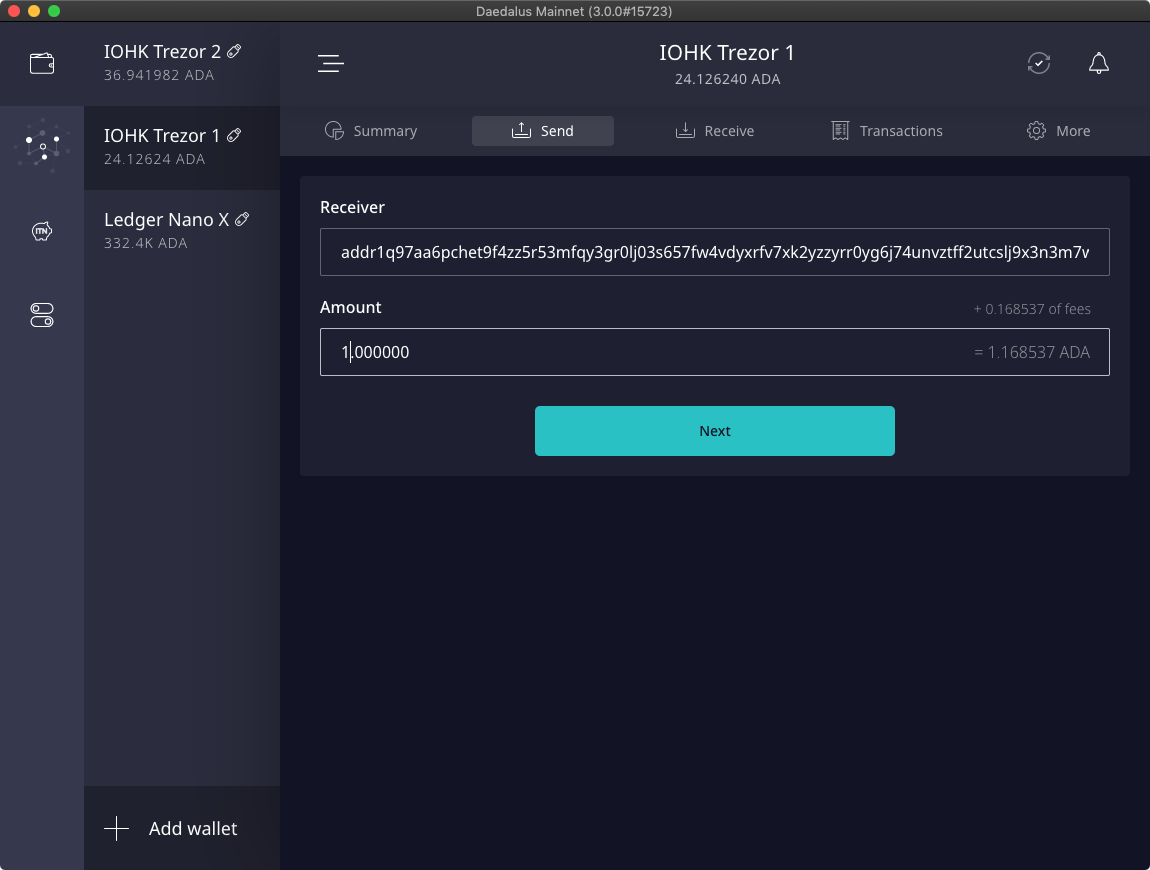The height and width of the screenshot is (870, 1150).
Task: Open the Receive tab
Action: (714, 131)
